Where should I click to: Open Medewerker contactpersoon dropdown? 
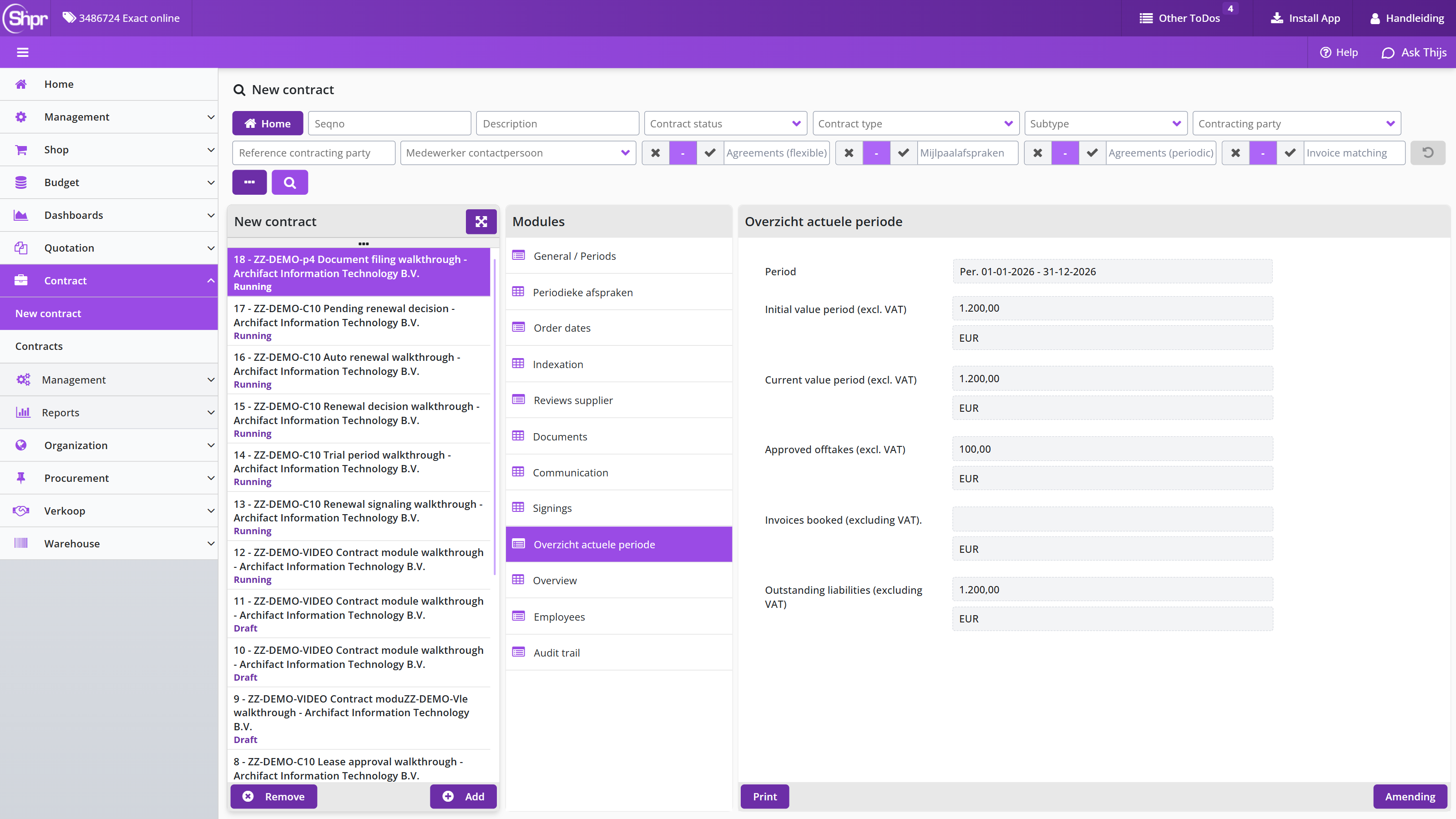click(518, 152)
